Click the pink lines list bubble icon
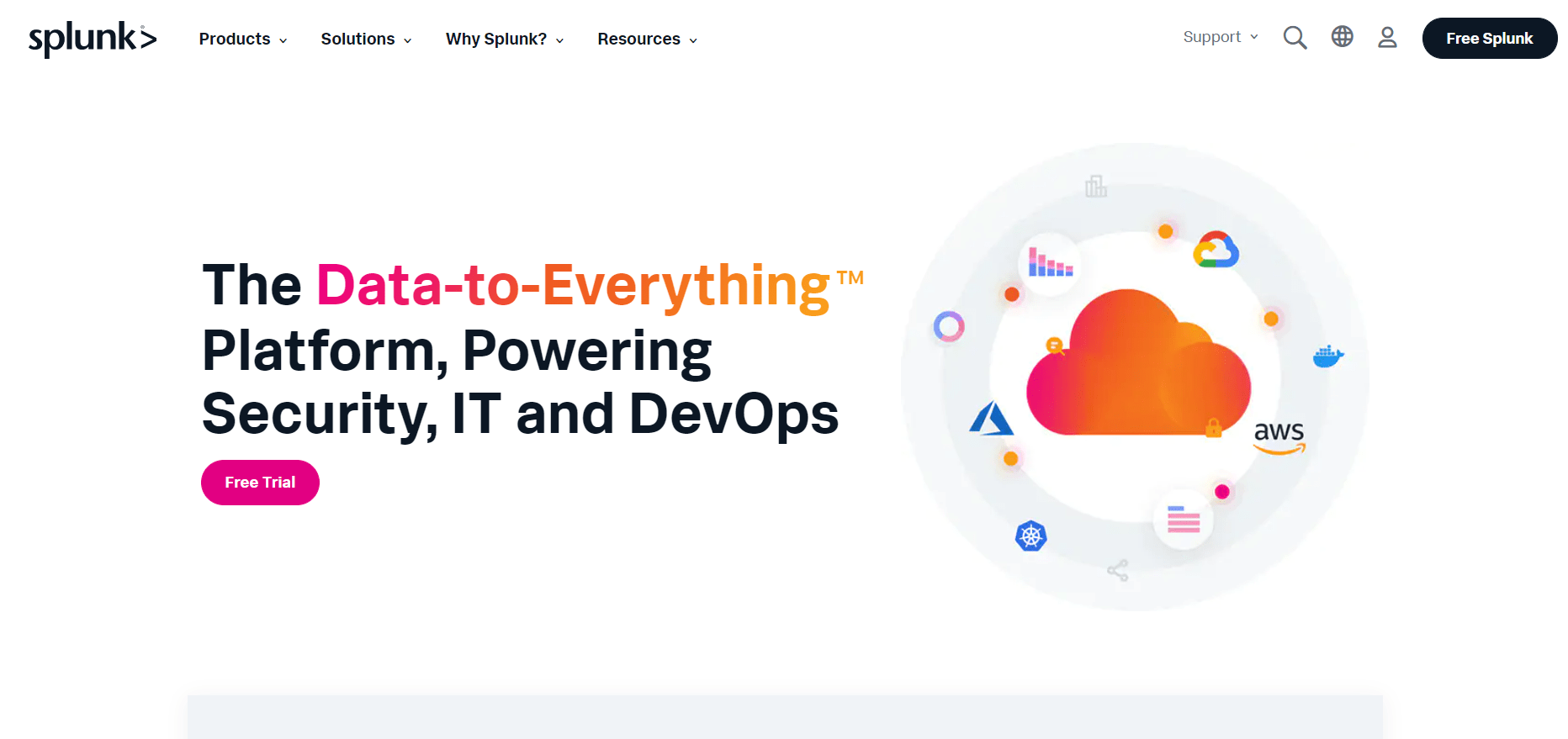 [x=1183, y=520]
